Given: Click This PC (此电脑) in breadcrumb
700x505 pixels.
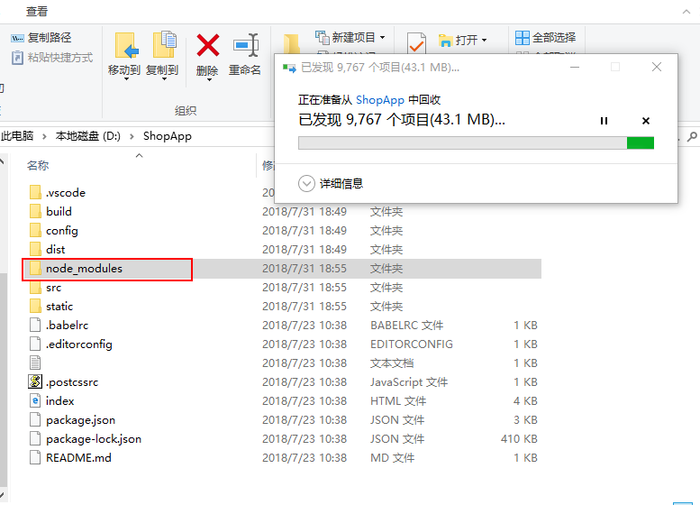Looking at the screenshot, I should 17,136.
